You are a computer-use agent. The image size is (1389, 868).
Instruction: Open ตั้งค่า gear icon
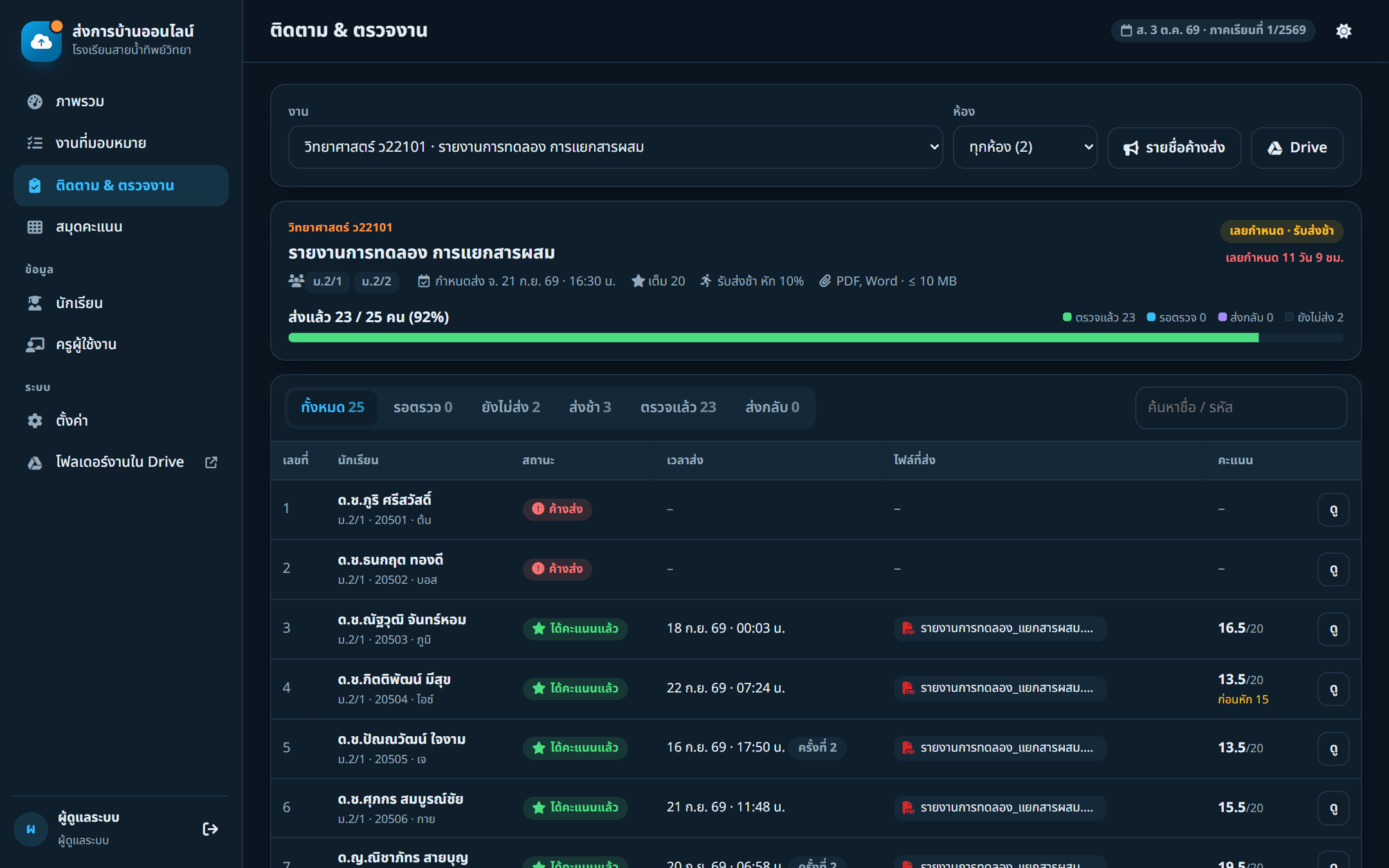35,420
